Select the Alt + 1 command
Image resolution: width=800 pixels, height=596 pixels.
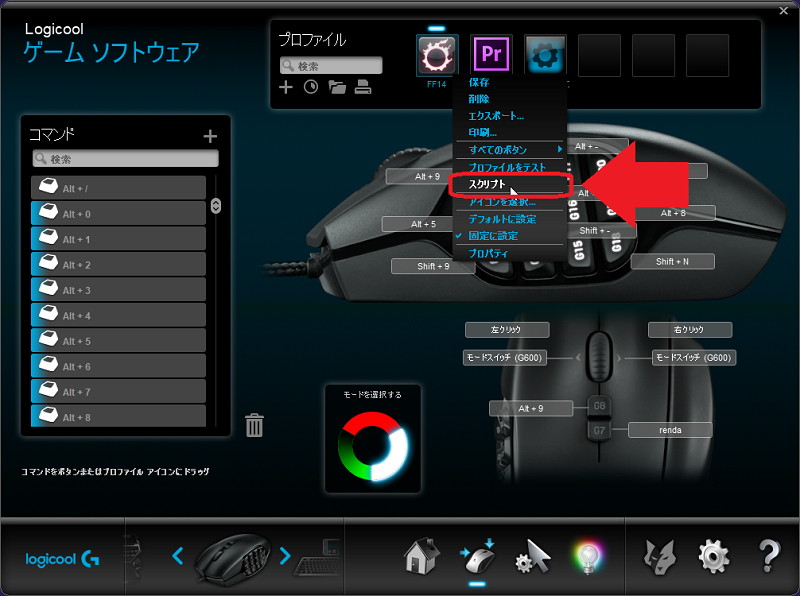[118, 239]
